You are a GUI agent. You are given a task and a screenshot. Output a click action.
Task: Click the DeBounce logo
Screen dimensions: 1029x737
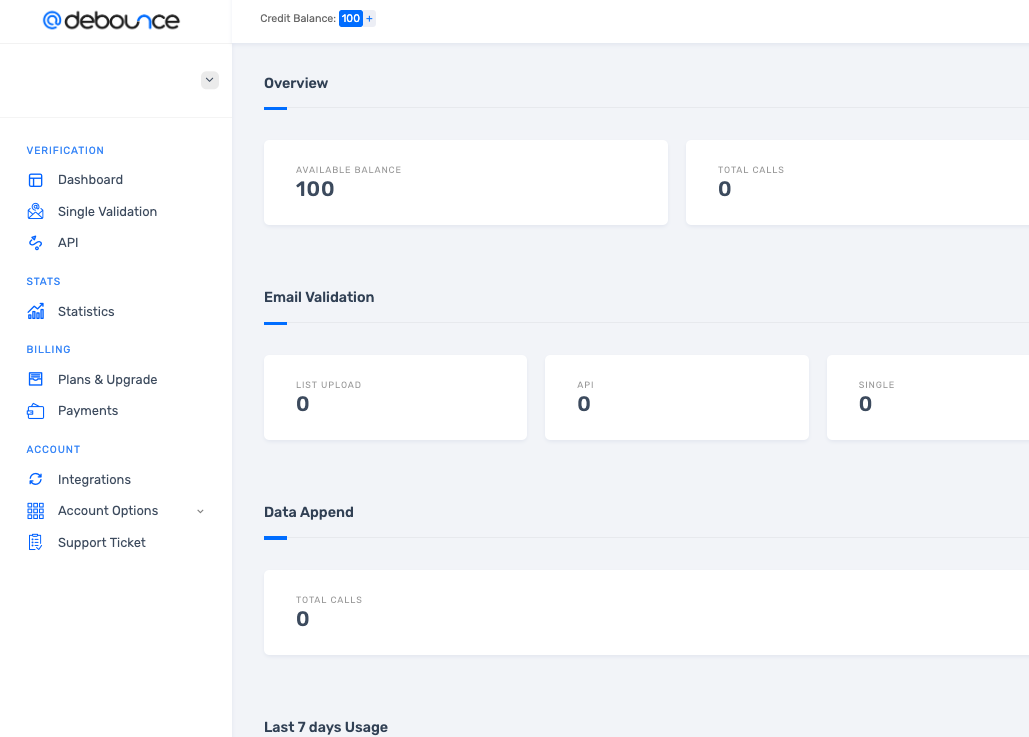click(x=111, y=20)
